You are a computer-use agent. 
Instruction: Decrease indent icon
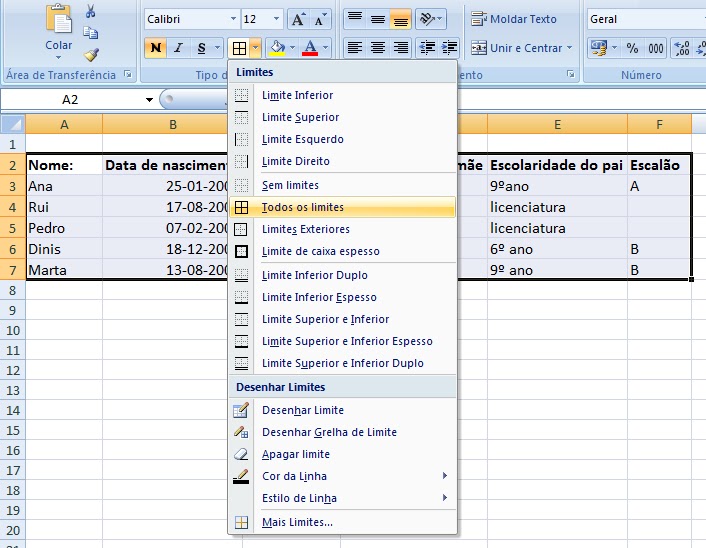click(x=426, y=48)
